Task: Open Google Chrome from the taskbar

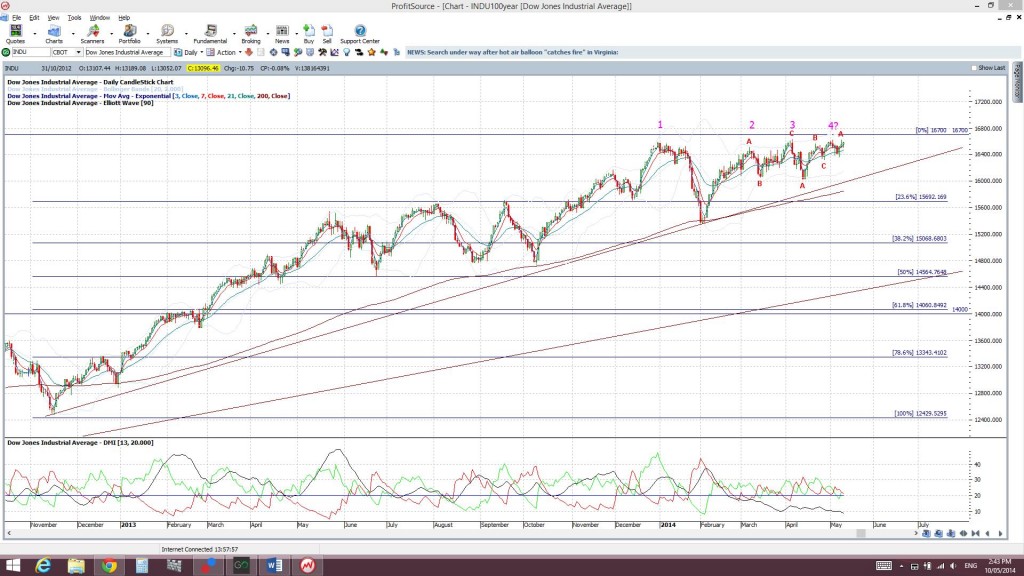Action: 109,566
